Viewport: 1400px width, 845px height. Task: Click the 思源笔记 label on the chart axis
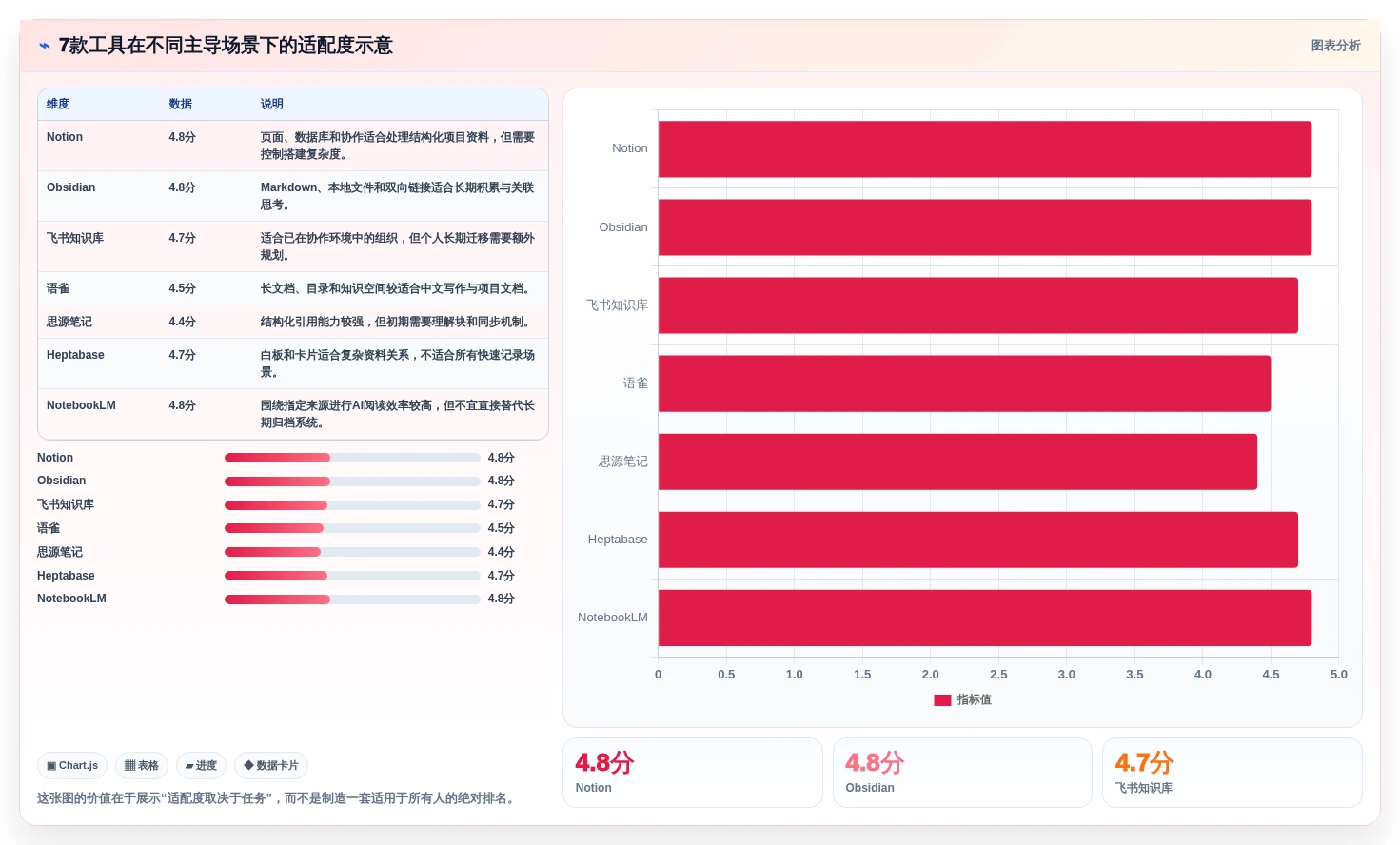click(623, 462)
